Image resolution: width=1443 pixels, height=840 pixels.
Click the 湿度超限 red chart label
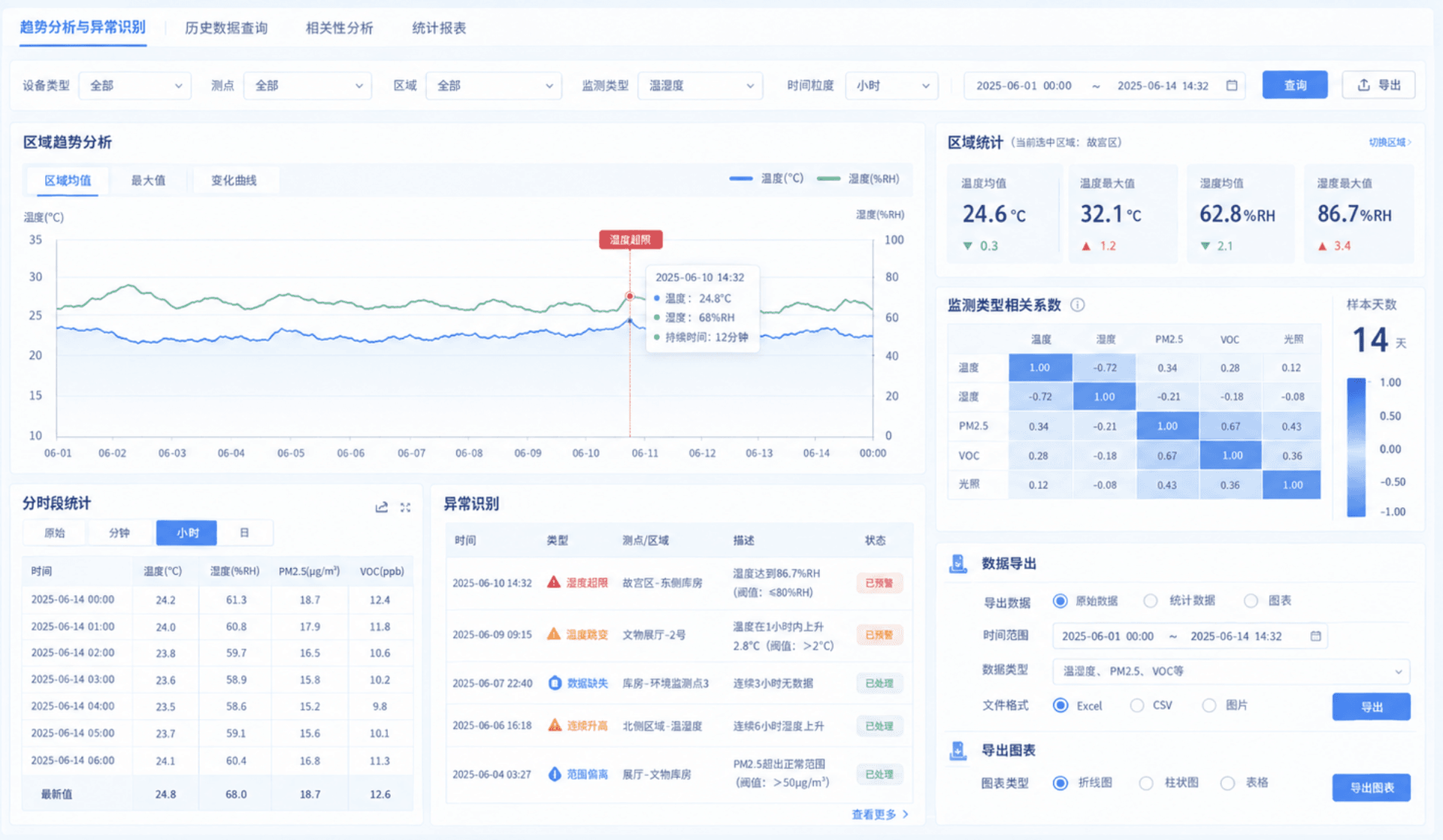(631, 240)
